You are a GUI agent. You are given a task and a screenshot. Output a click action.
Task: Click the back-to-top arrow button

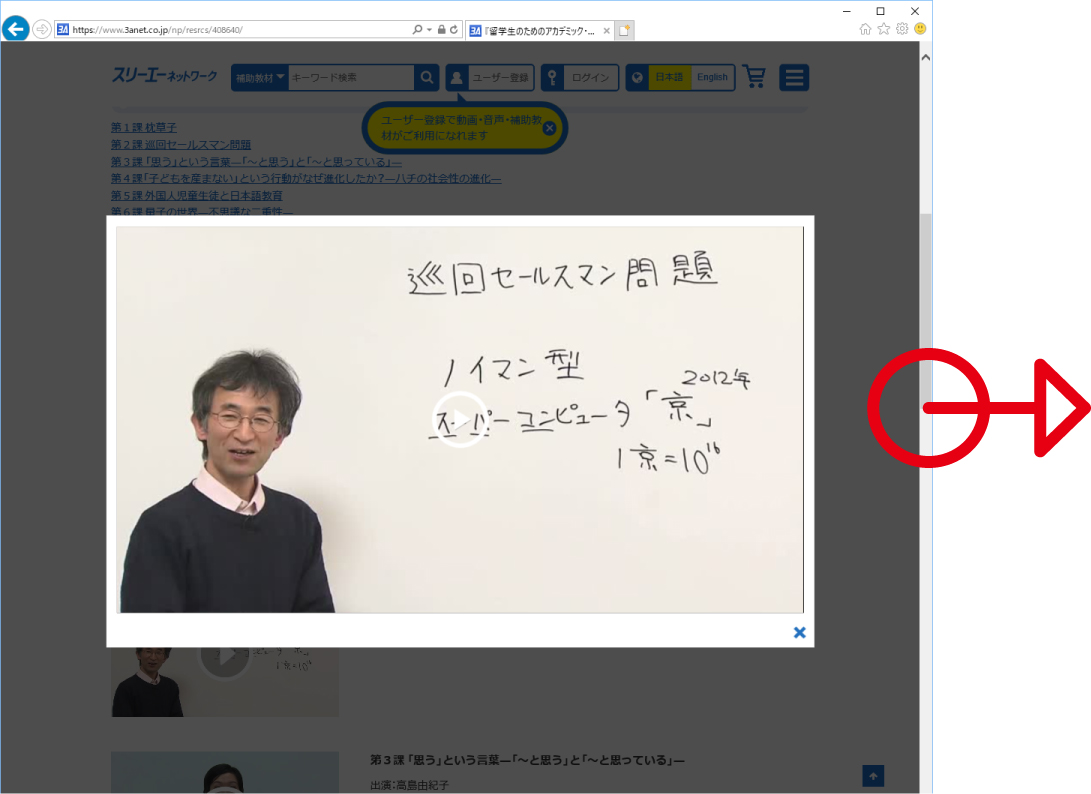click(873, 776)
